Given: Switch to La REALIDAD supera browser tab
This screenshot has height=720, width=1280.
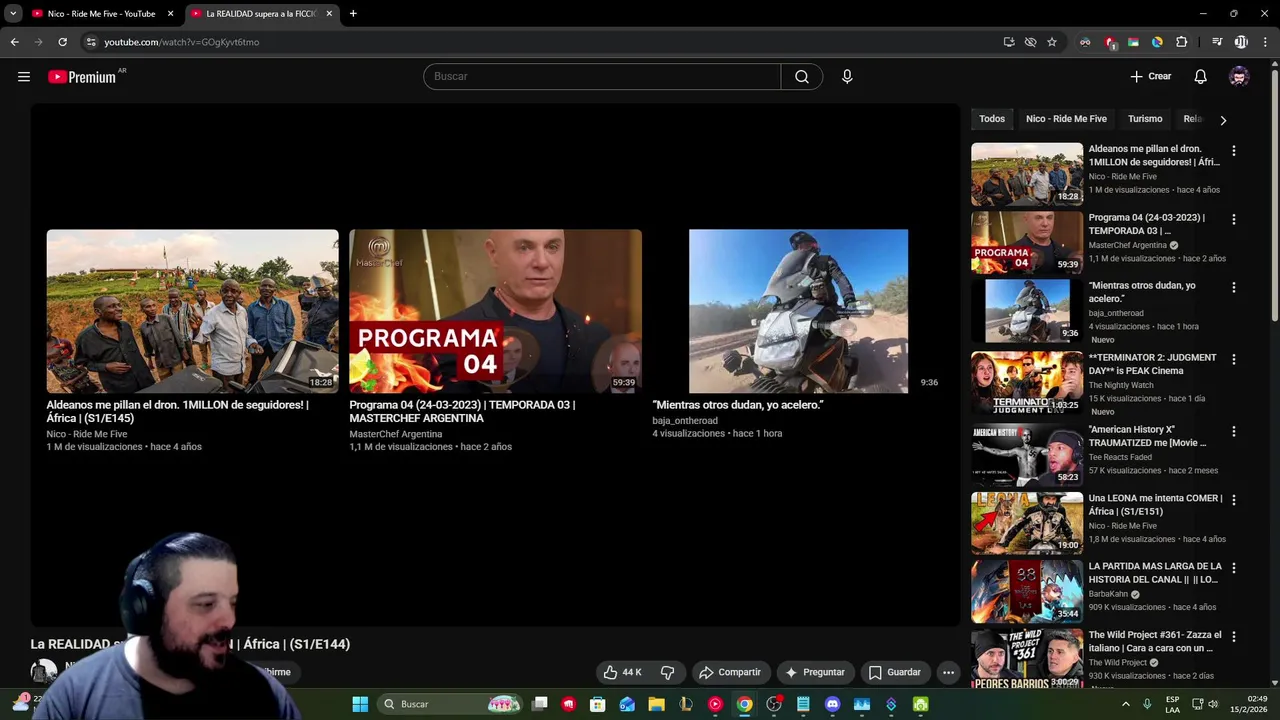Looking at the screenshot, I should [x=261, y=14].
